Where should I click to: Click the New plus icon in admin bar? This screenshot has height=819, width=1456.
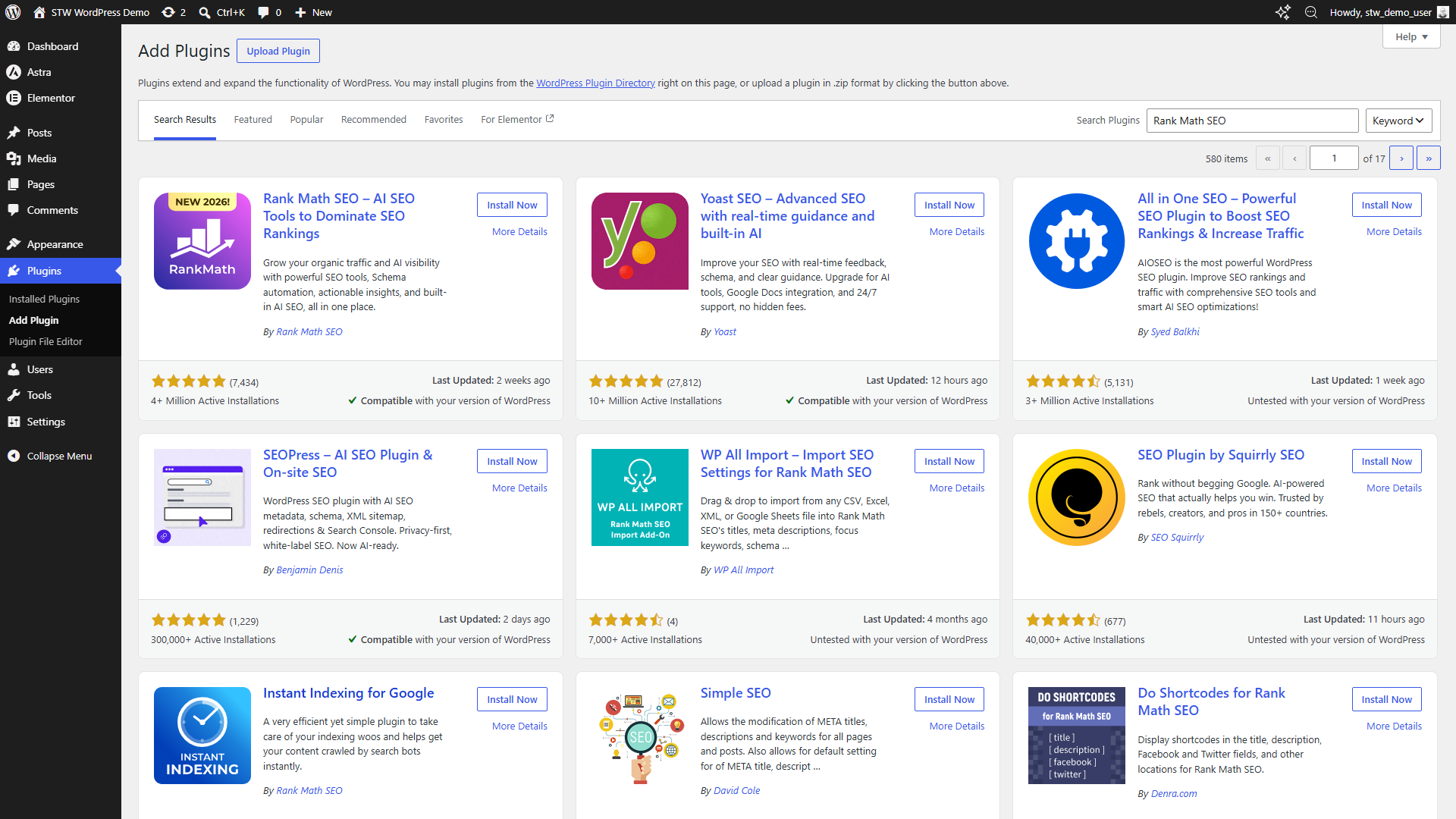[300, 12]
